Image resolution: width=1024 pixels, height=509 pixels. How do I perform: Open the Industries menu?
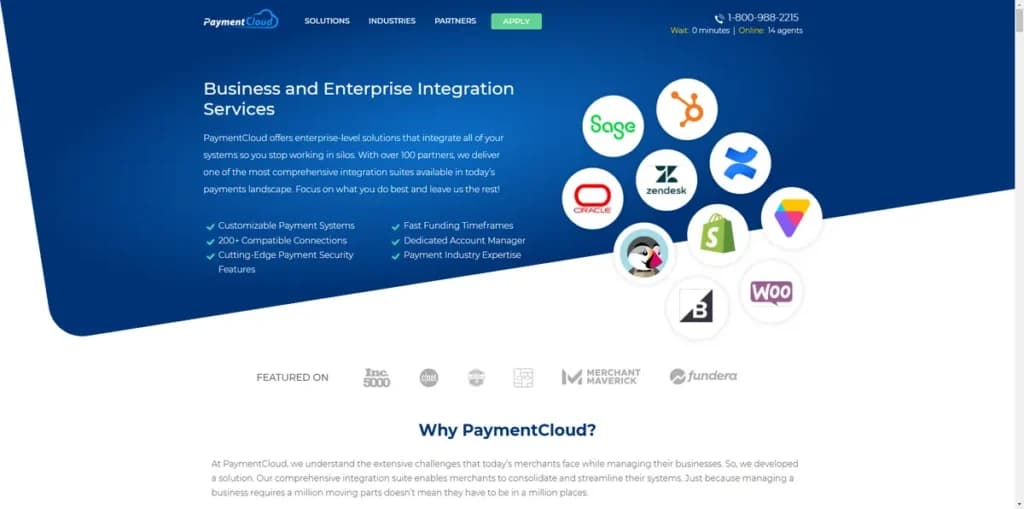pyautogui.click(x=392, y=21)
